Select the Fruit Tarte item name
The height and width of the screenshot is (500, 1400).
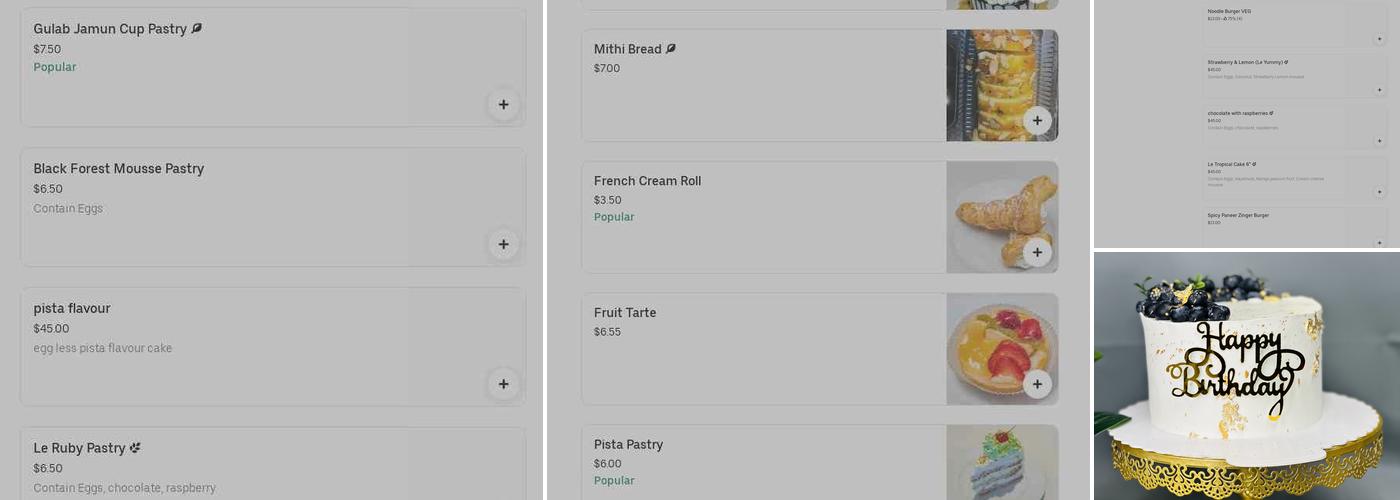coord(625,313)
